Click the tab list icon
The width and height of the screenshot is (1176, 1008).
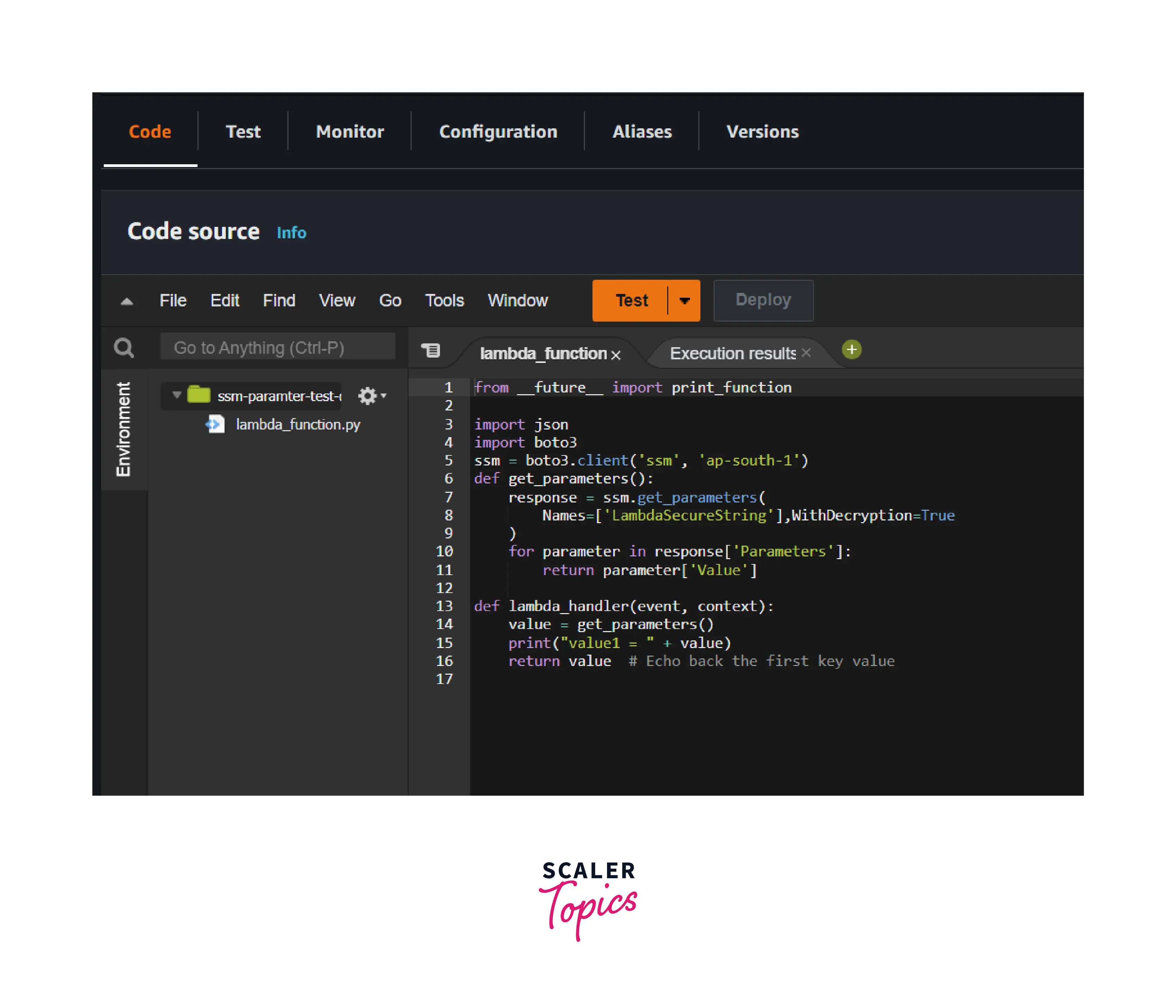click(x=431, y=350)
